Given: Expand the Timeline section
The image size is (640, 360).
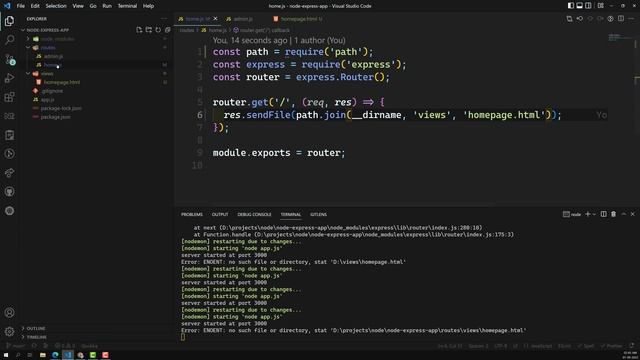Looking at the screenshot, I should pos(36,337).
